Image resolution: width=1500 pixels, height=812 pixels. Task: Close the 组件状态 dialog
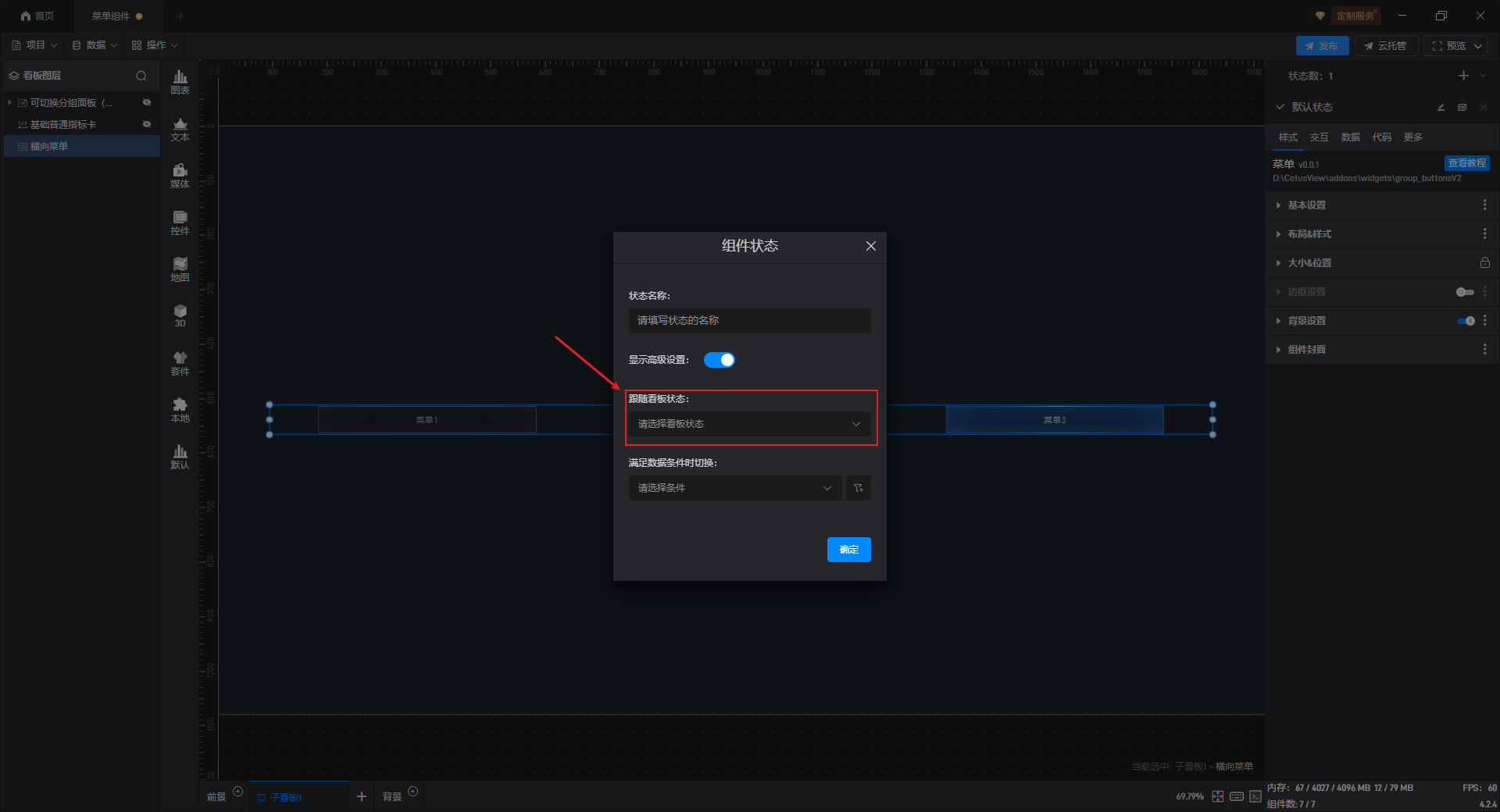[x=870, y=246]
